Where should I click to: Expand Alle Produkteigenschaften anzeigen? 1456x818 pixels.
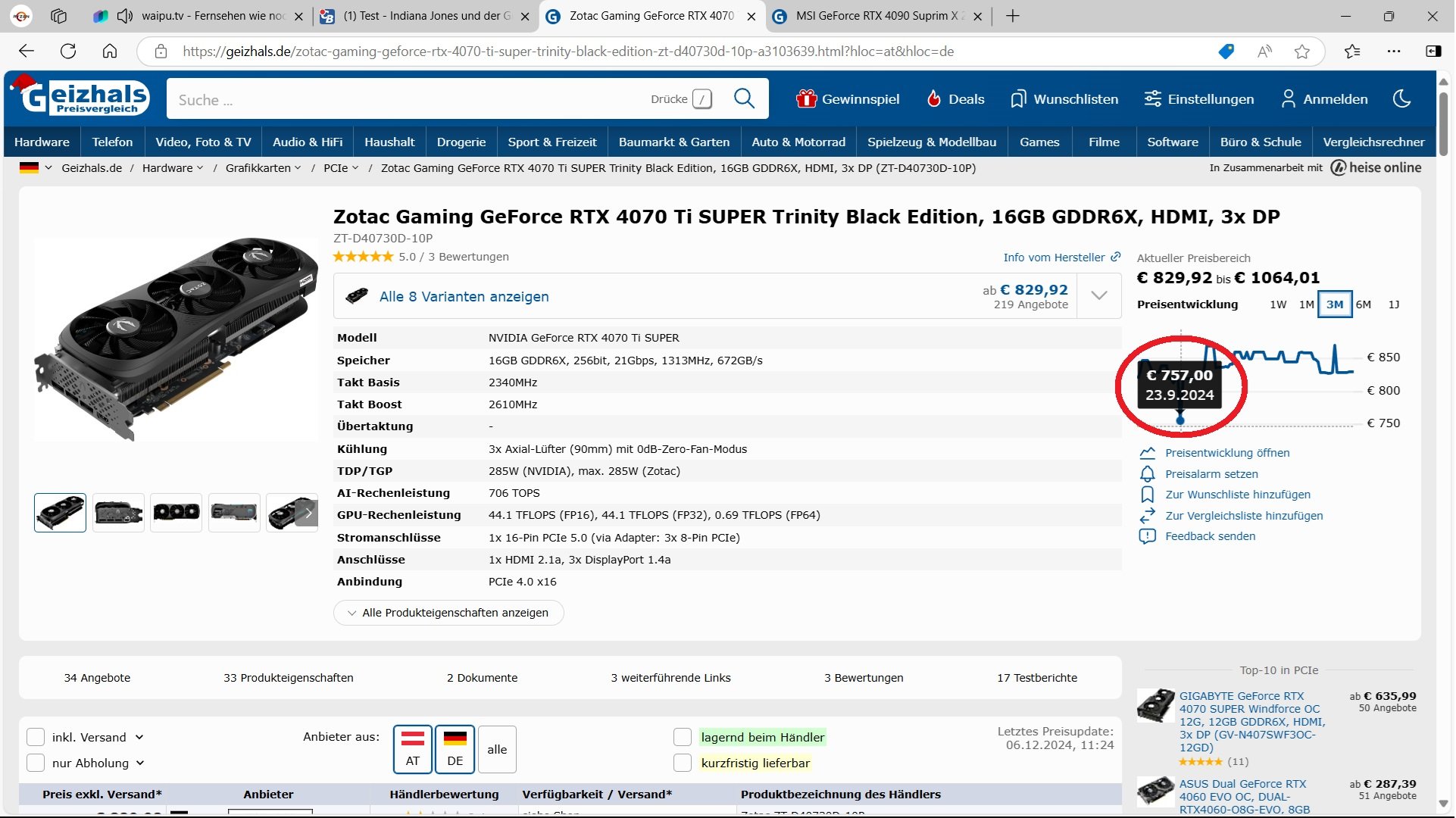448,613
